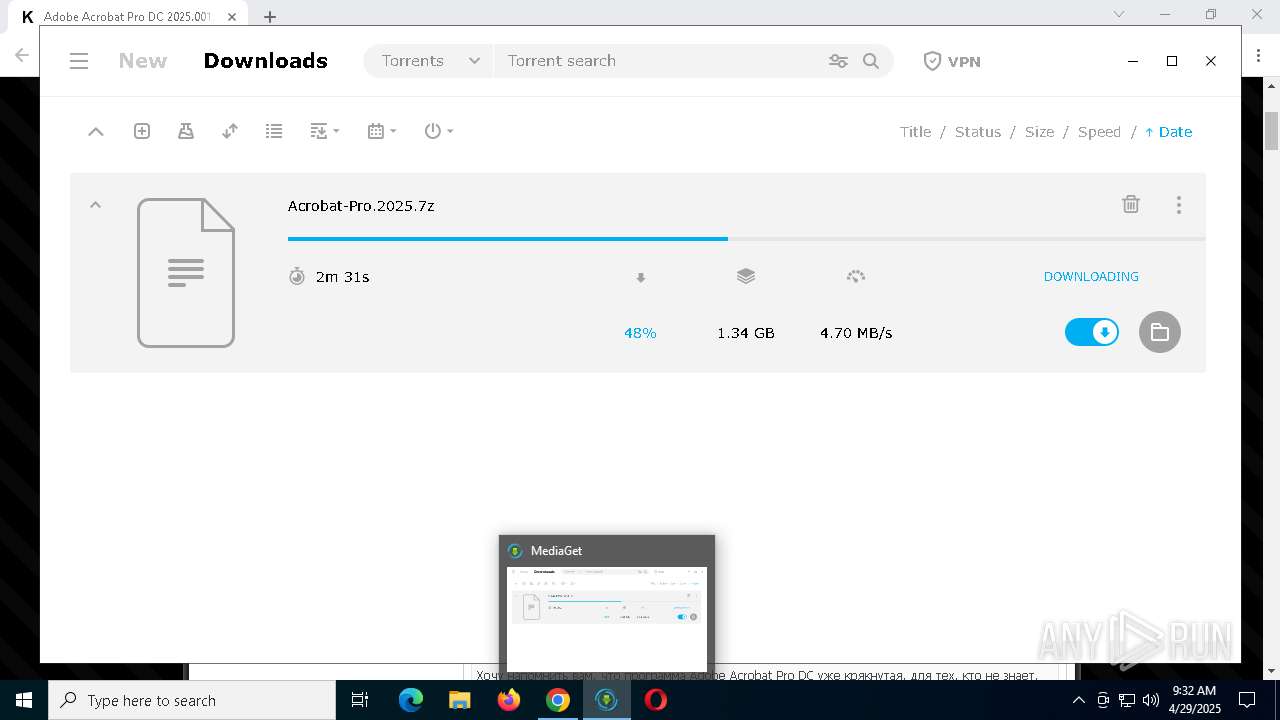Open search filter settings icon

838,61
